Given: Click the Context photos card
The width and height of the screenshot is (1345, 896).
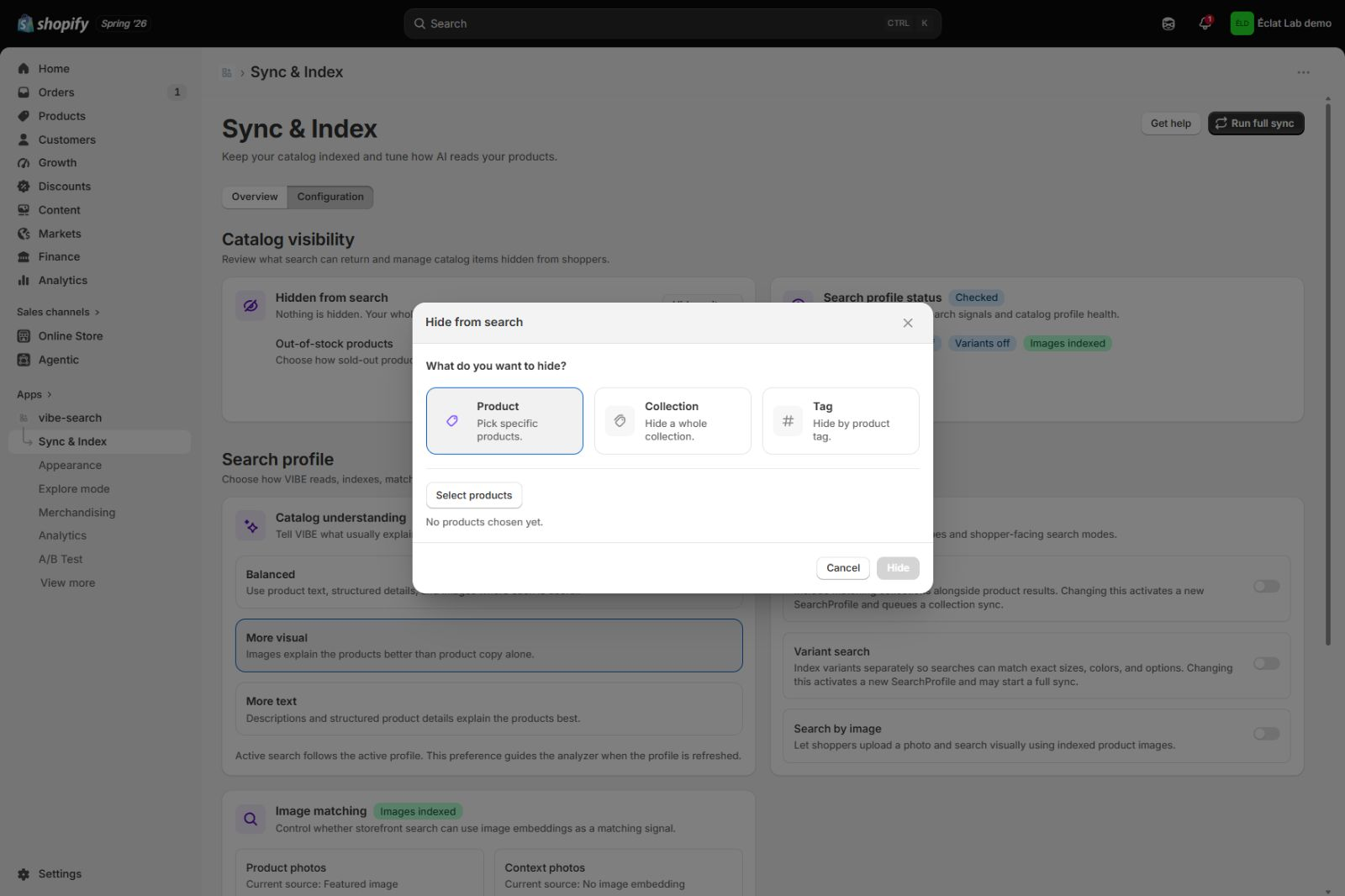Looking at the screenshot, I should coord(619,872).
